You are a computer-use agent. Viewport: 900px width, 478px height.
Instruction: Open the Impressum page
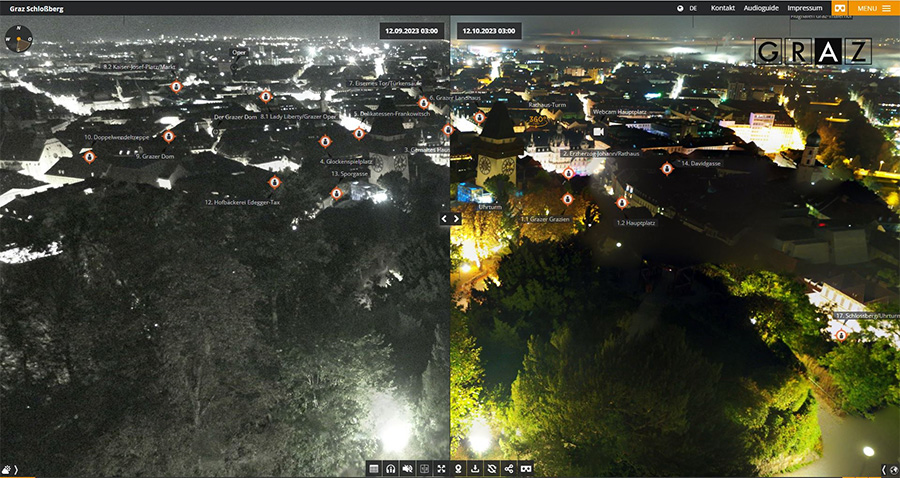click(x=805, y=8)
